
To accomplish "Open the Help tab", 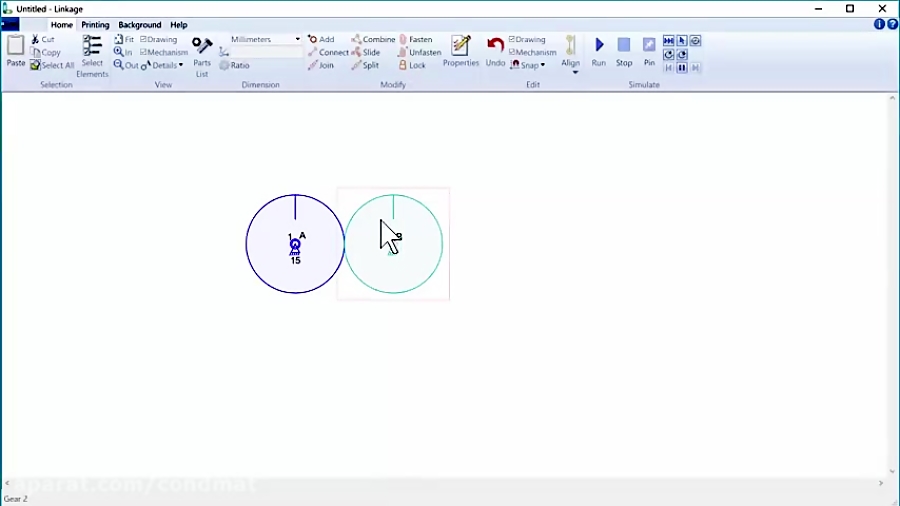I will [x=179, y=25].
